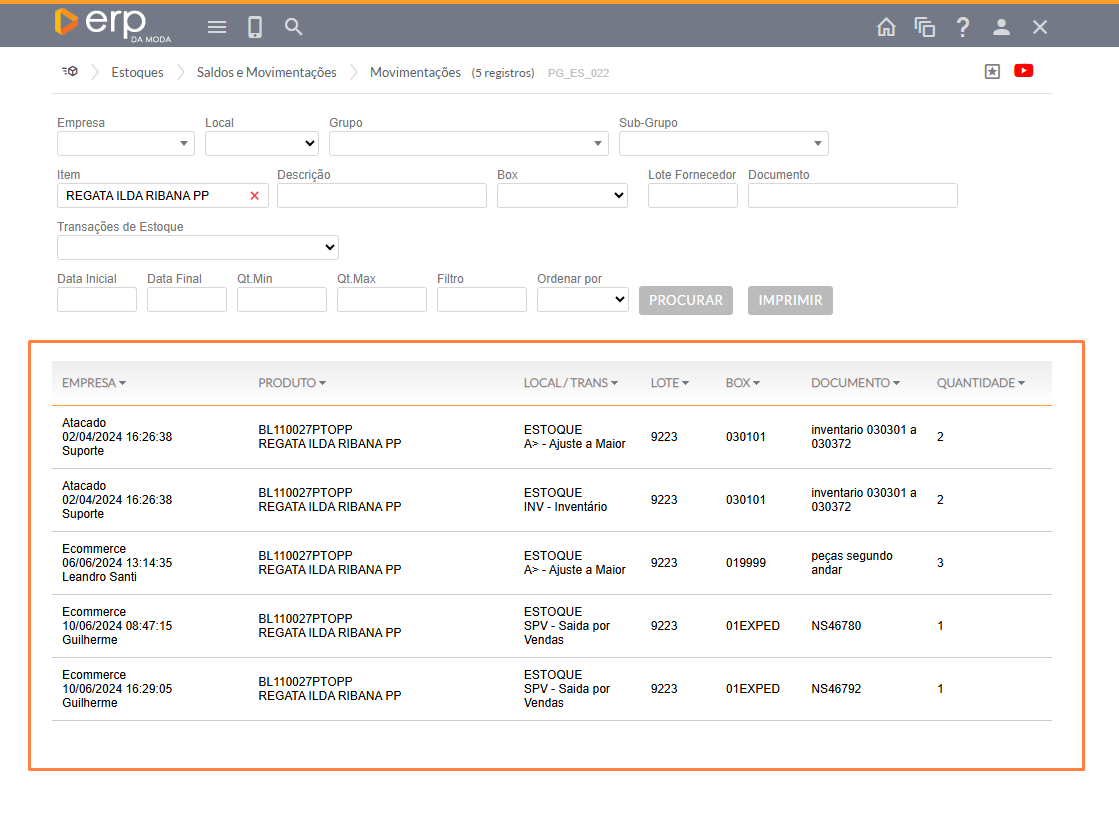The width and height of the screenshot is (1119, 838).
Task: Open the search magnifier icon
Action: click(293, 27)
